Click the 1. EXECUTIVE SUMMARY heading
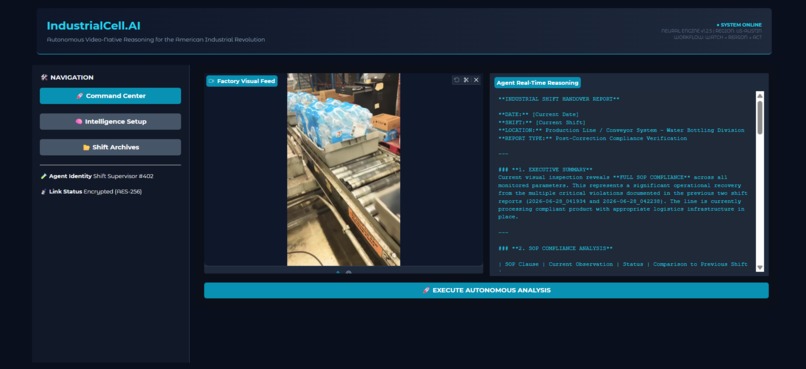This screenshot has width=806, height=369. click(x=545, y=170)
